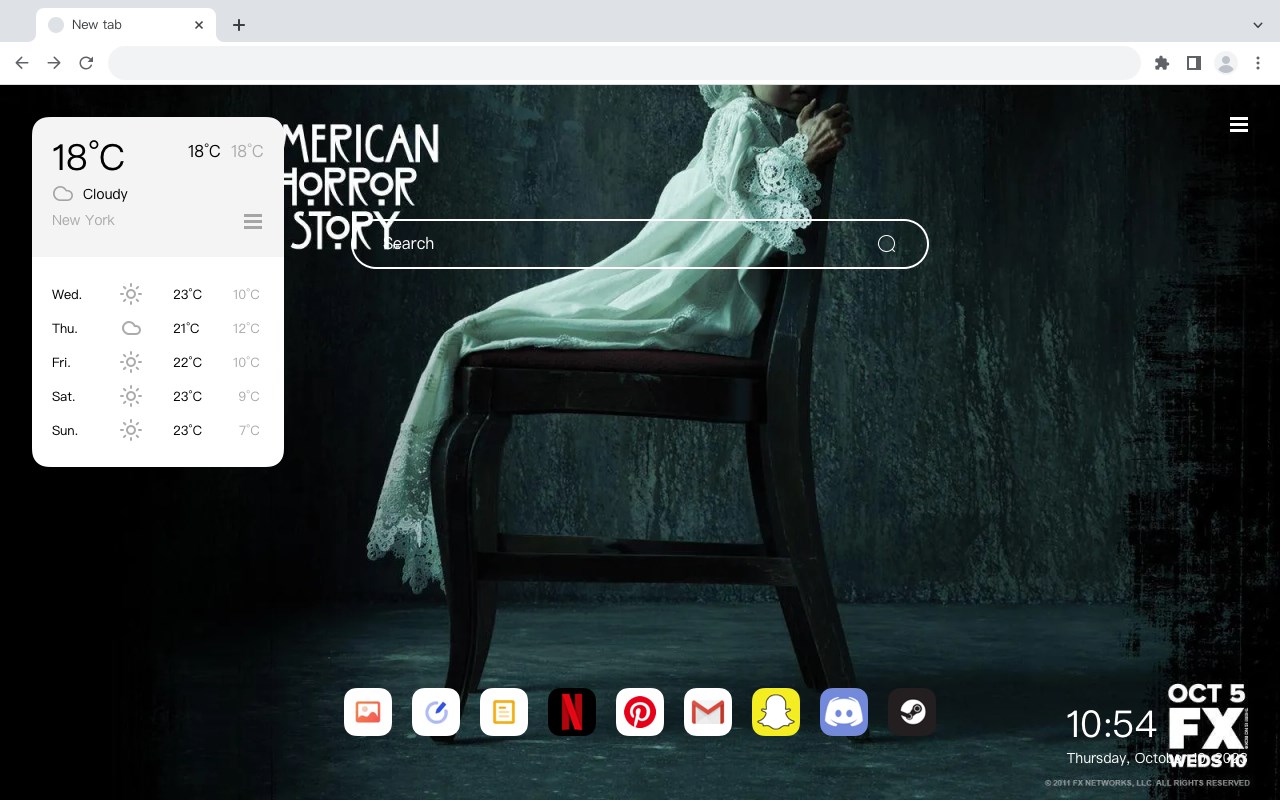This screenshot has width=1280, height=800.
Task: Click the search magnifier icon
Action: 887,244
